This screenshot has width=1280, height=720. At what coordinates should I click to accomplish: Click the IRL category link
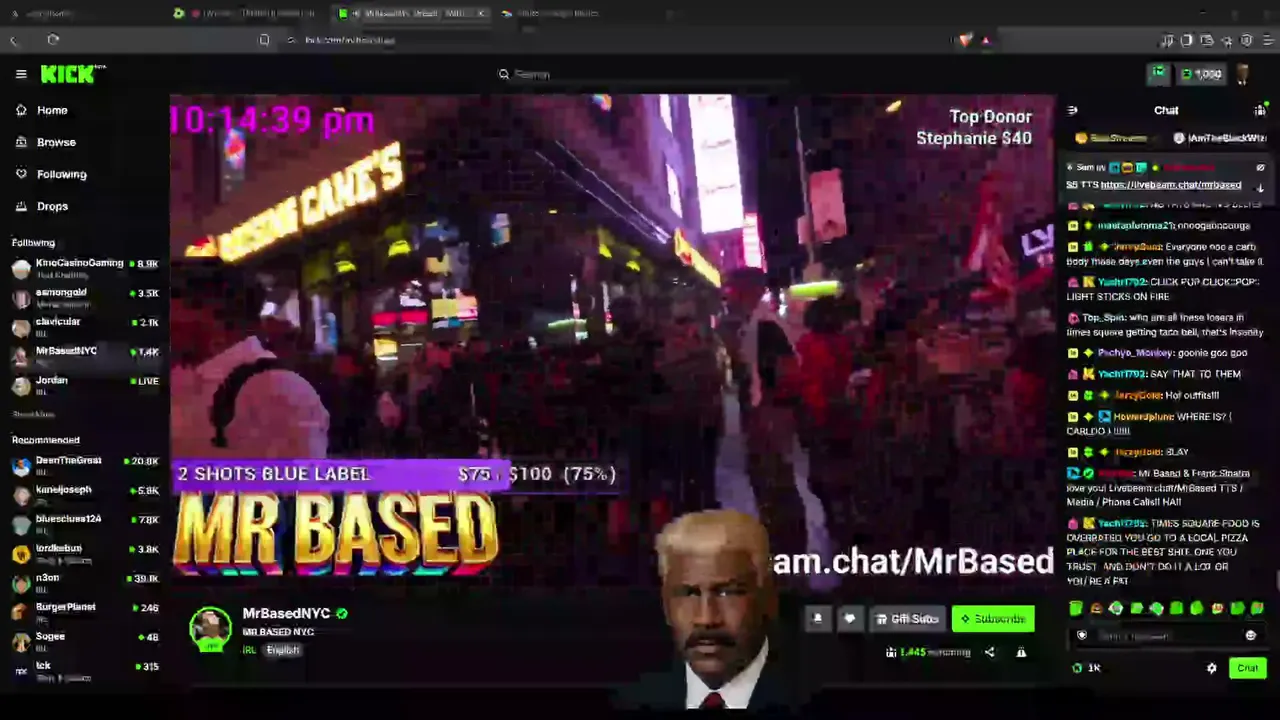(x=249, y=650)
